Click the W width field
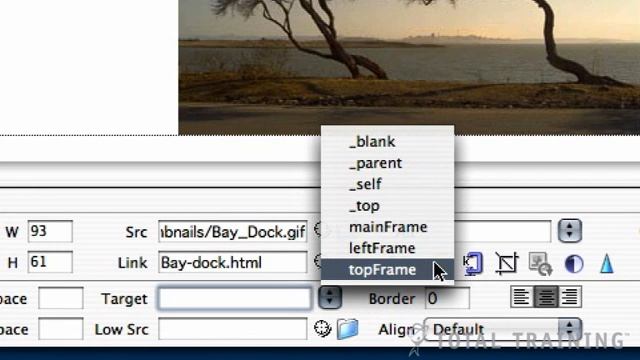The height and width of the screenshot is (360, 640). coord(50,231)
